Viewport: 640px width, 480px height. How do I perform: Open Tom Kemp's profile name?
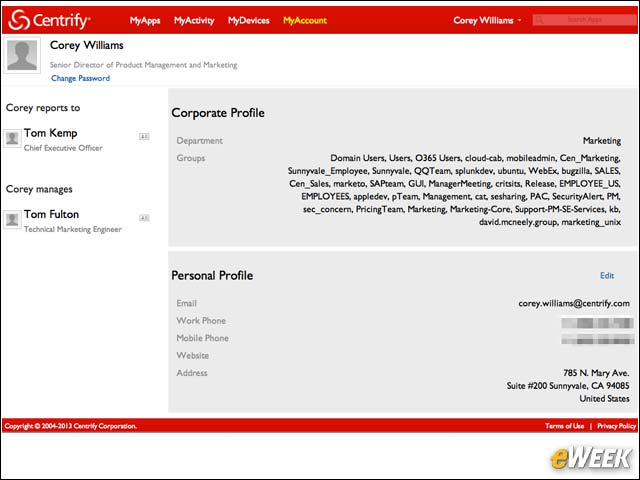point(51,133)
